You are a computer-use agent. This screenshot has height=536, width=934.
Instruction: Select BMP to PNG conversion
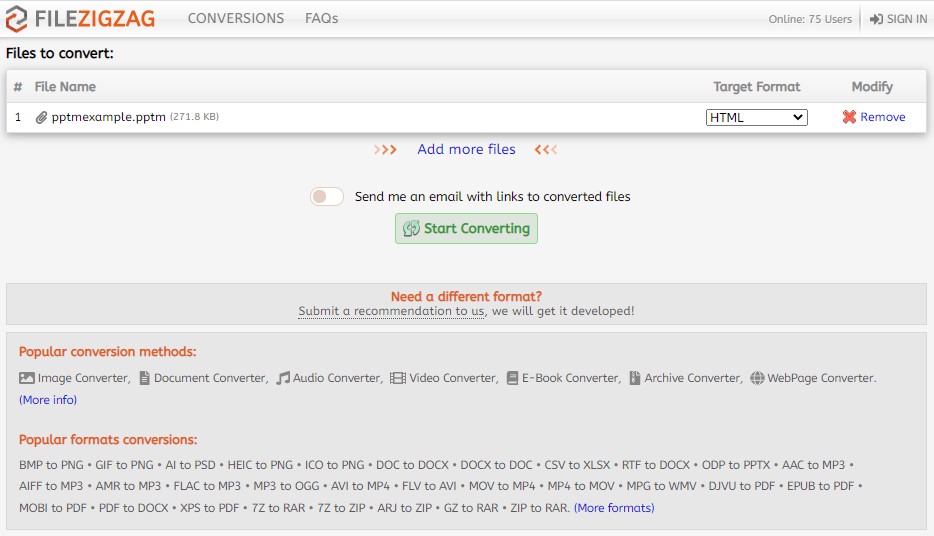point(51,465)
